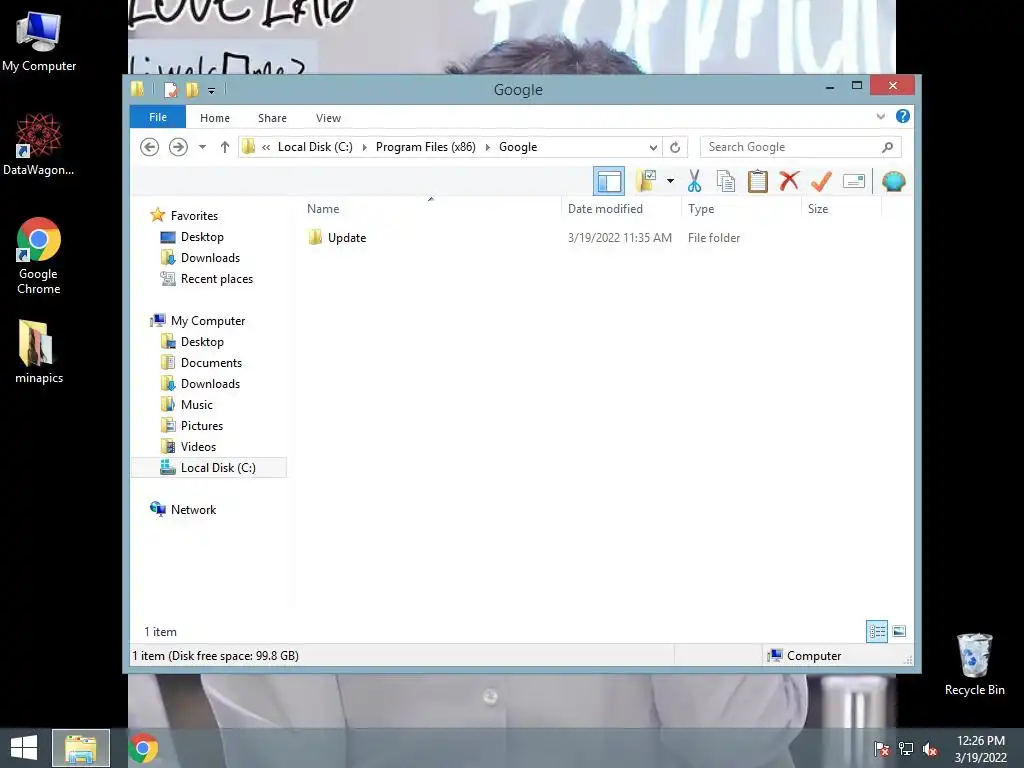
Task: Click the New Folder quick access icon
Action: point(192,89)
